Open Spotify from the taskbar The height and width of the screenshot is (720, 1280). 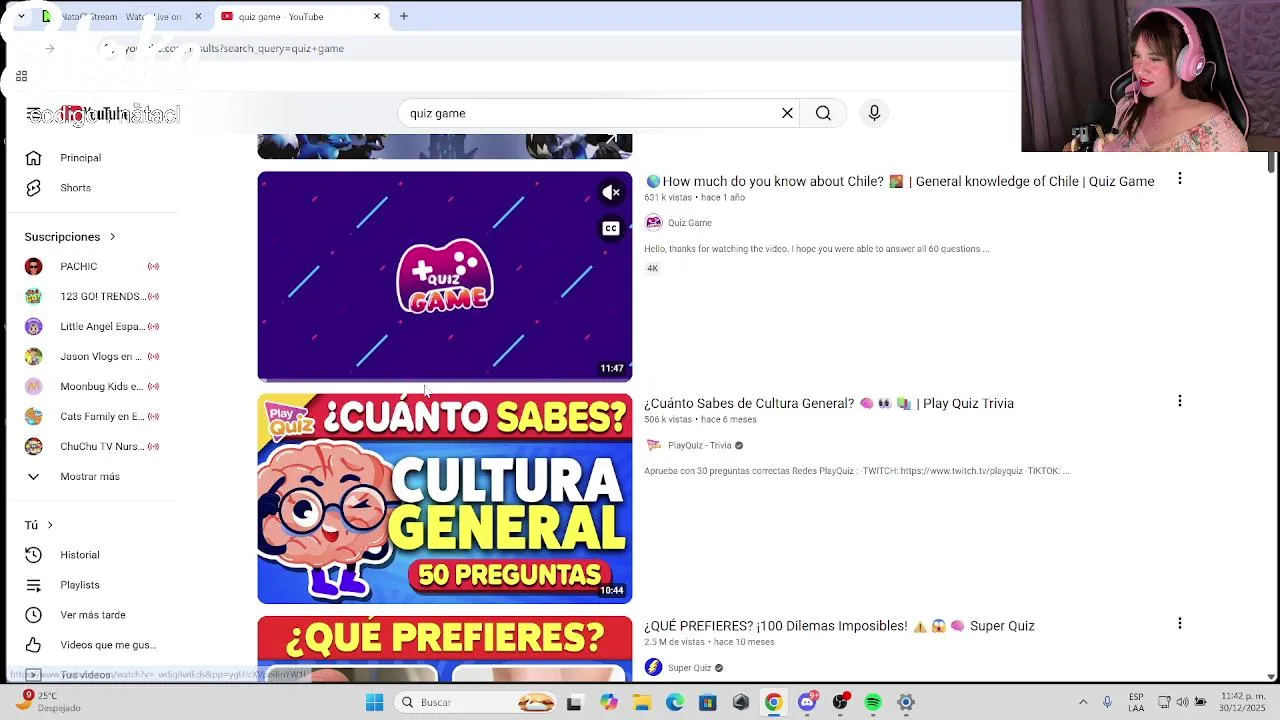tap(873, 703)
